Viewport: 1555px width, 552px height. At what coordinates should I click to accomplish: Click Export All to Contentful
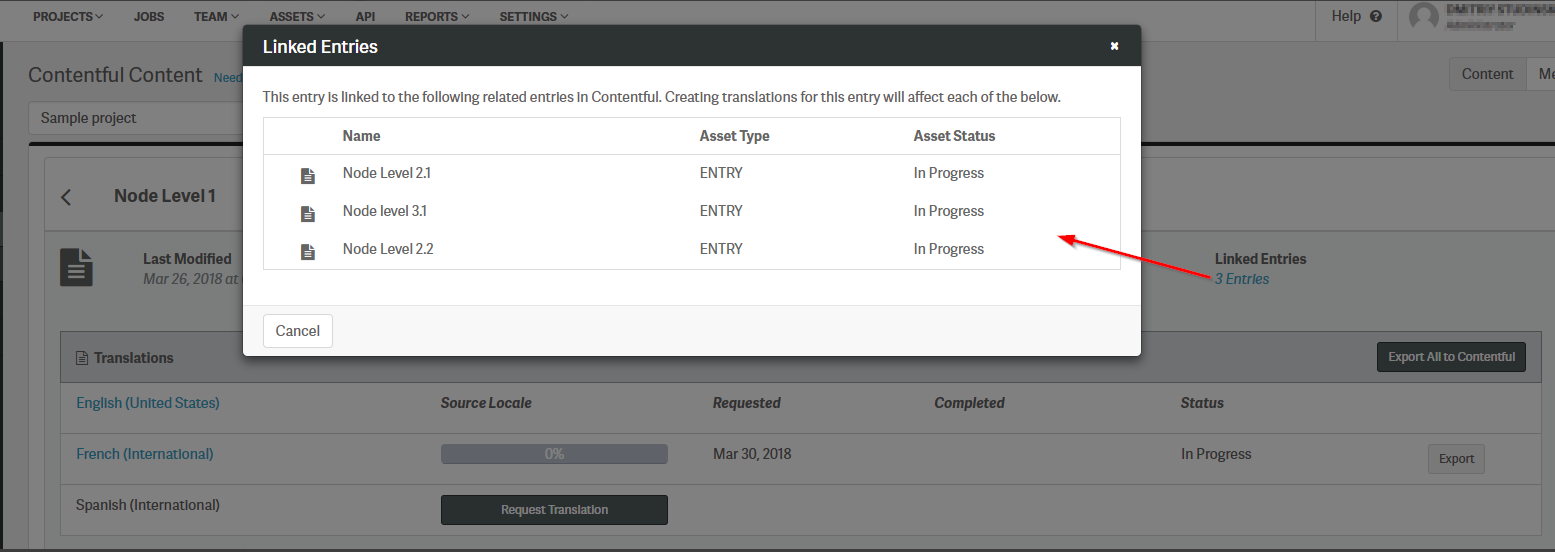1451,357
